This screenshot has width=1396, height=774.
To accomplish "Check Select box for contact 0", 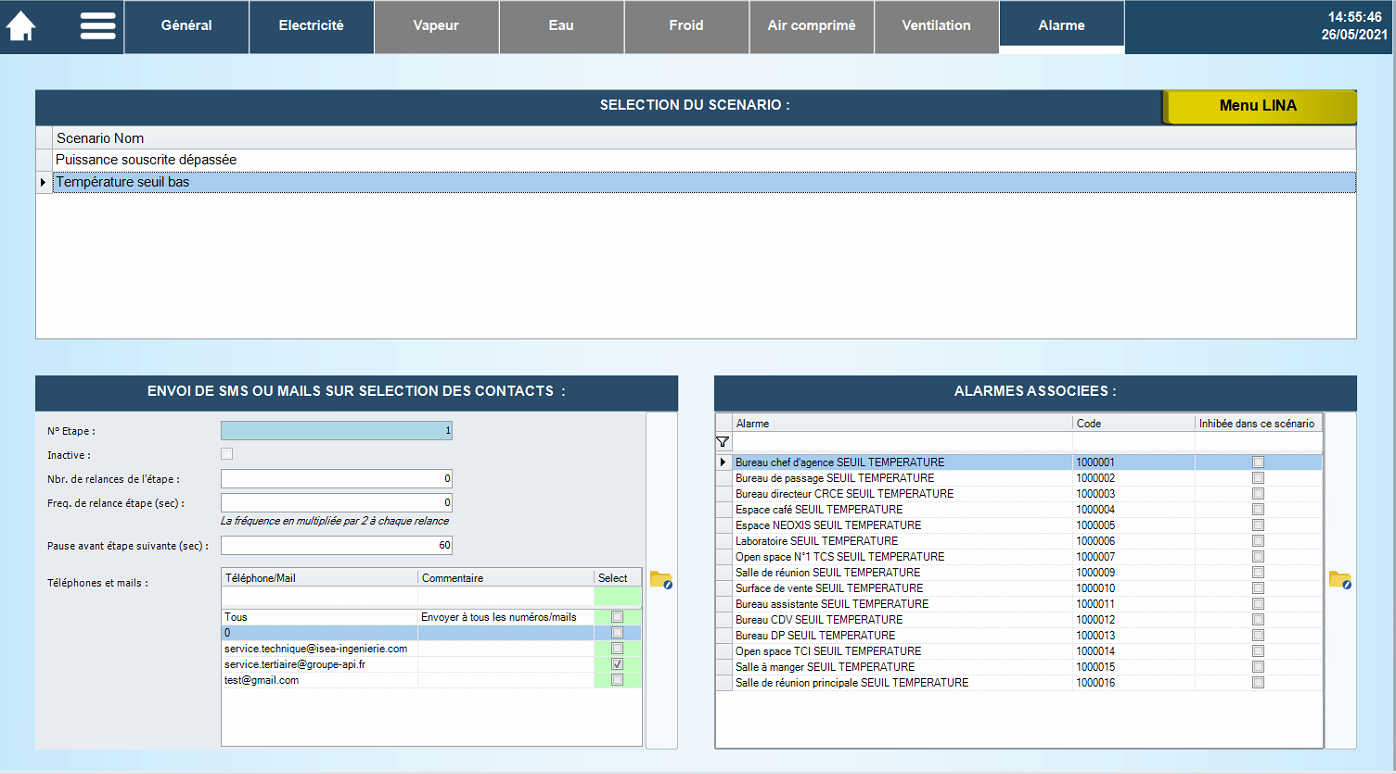I will click(617, 633).
